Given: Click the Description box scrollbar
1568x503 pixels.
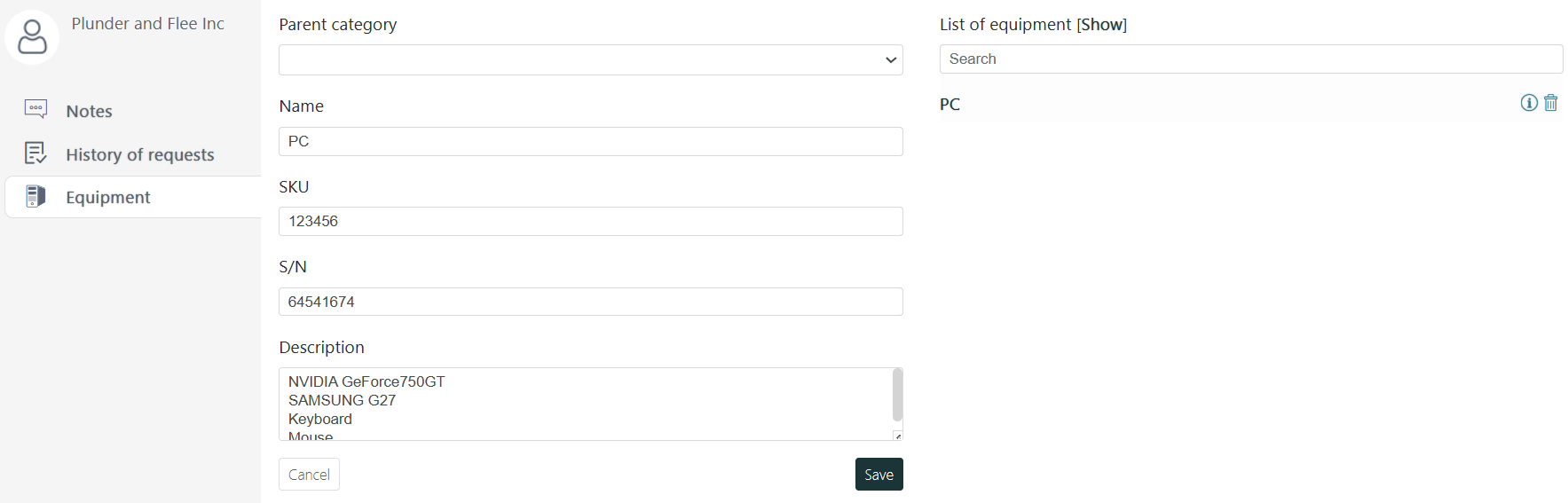Looking at the screenshot, I should [897, 395].
